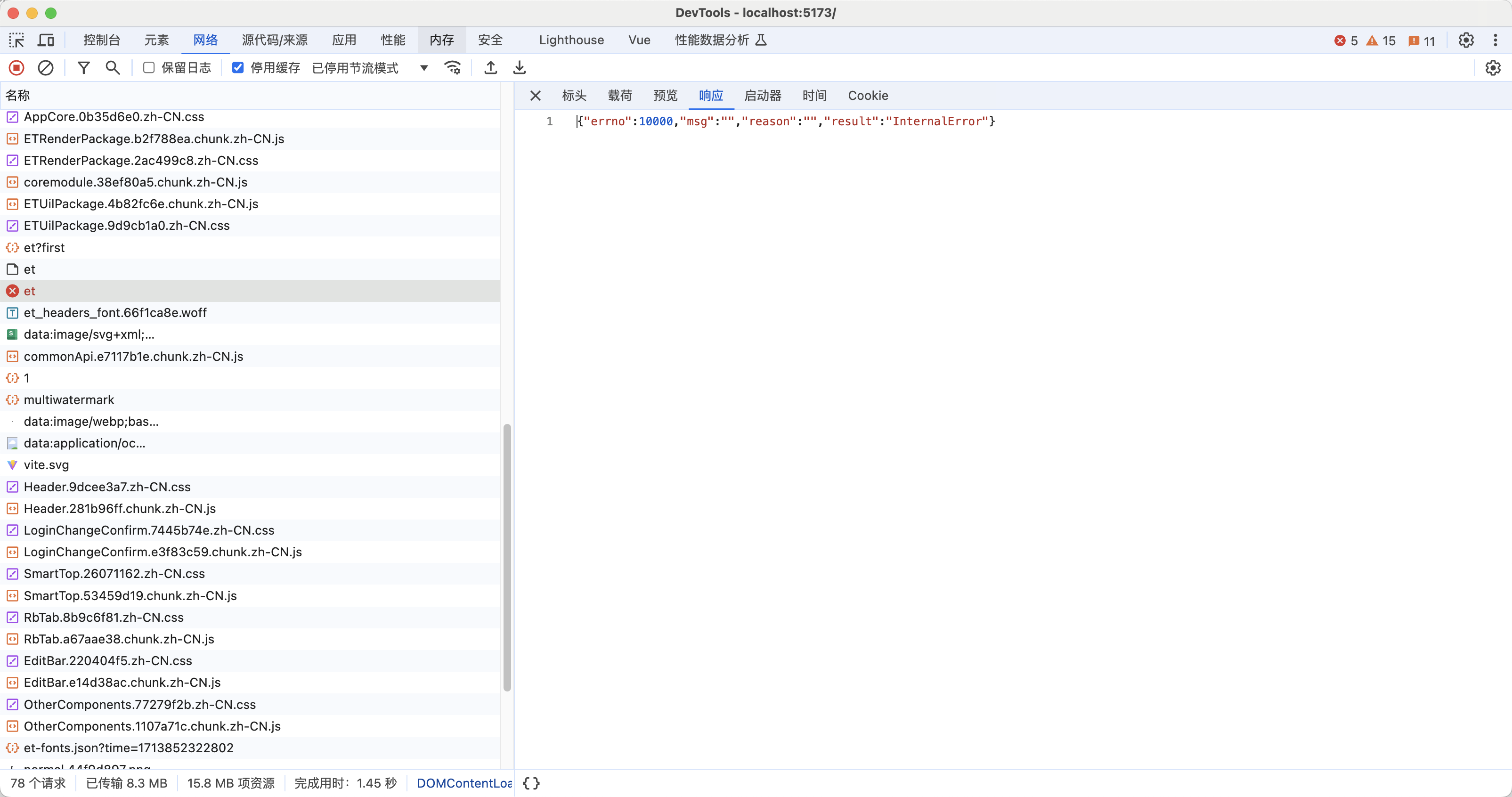The height and width of the screenshot is (797, 1512).
Task: Open network panel settings gear
Action: point(1493,68)
